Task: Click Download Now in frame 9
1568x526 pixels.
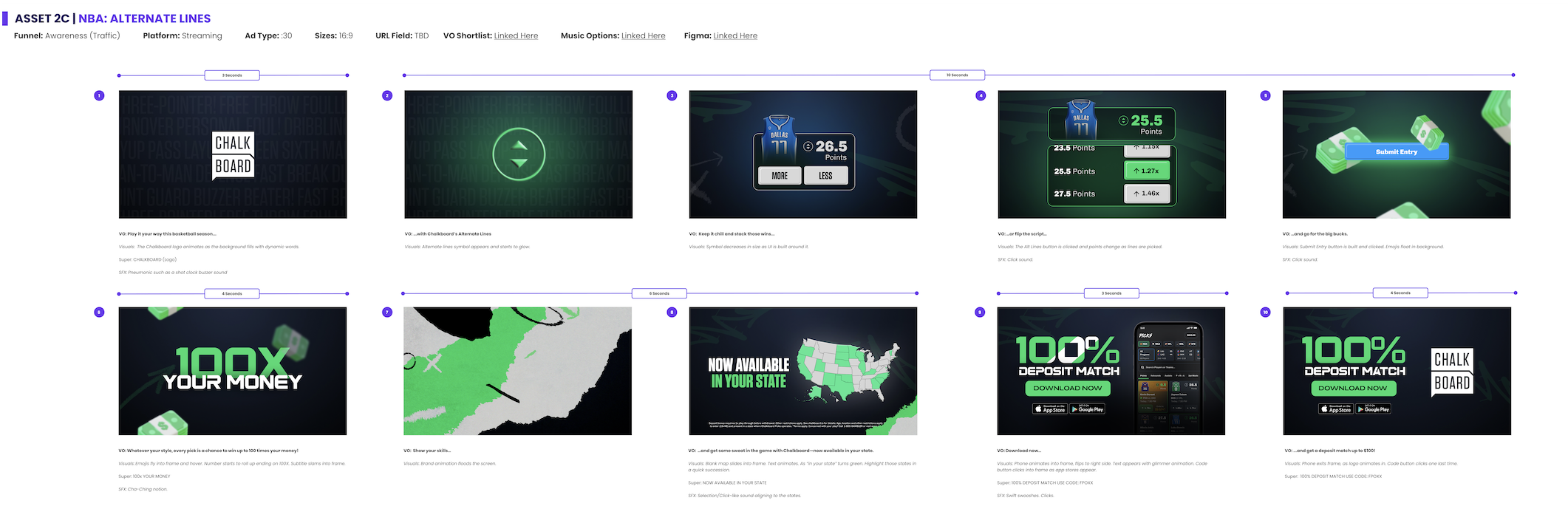Action: [1067, 388]
